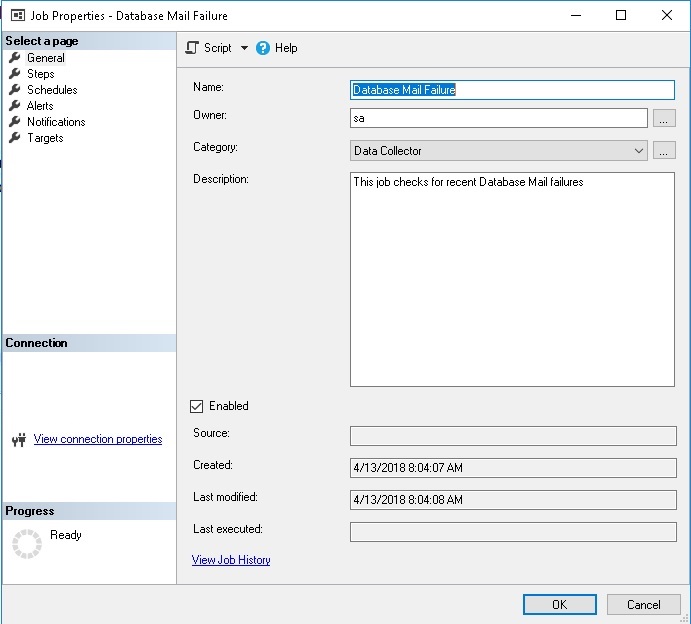Browse for job owner with ellipsis button
This screenshot has width=691, height=624.
point(664,119)
